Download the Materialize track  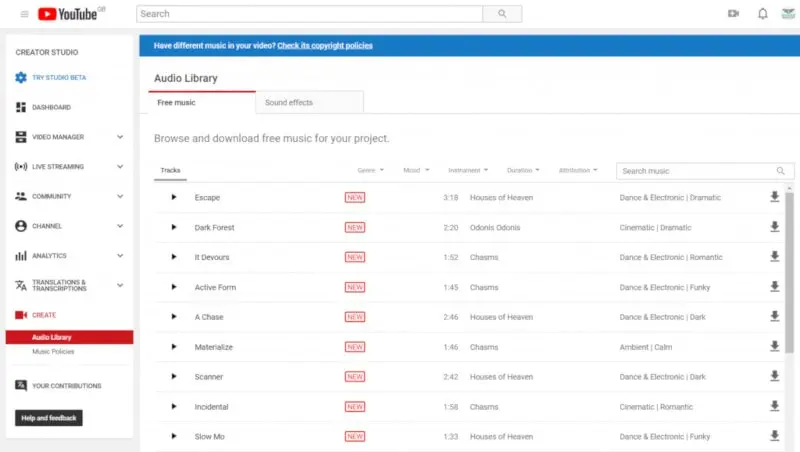(x=774, y=346)
